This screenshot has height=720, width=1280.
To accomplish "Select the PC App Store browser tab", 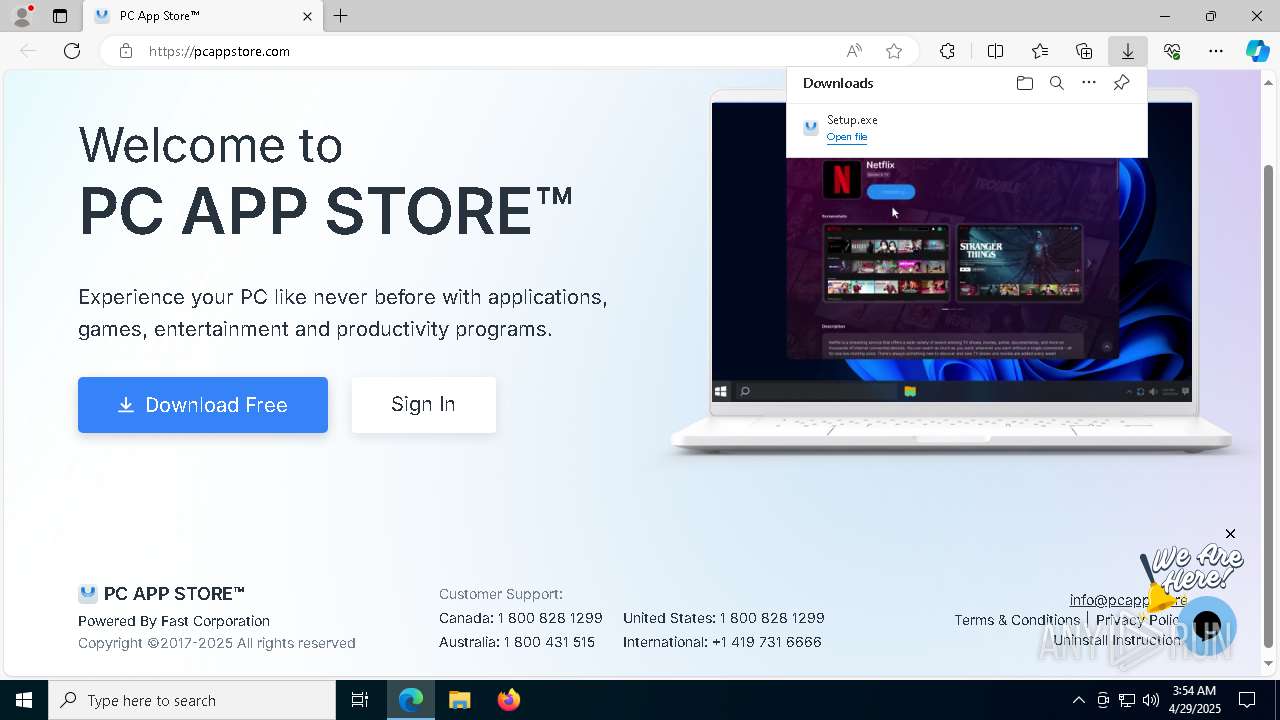I will coord(203,16).
